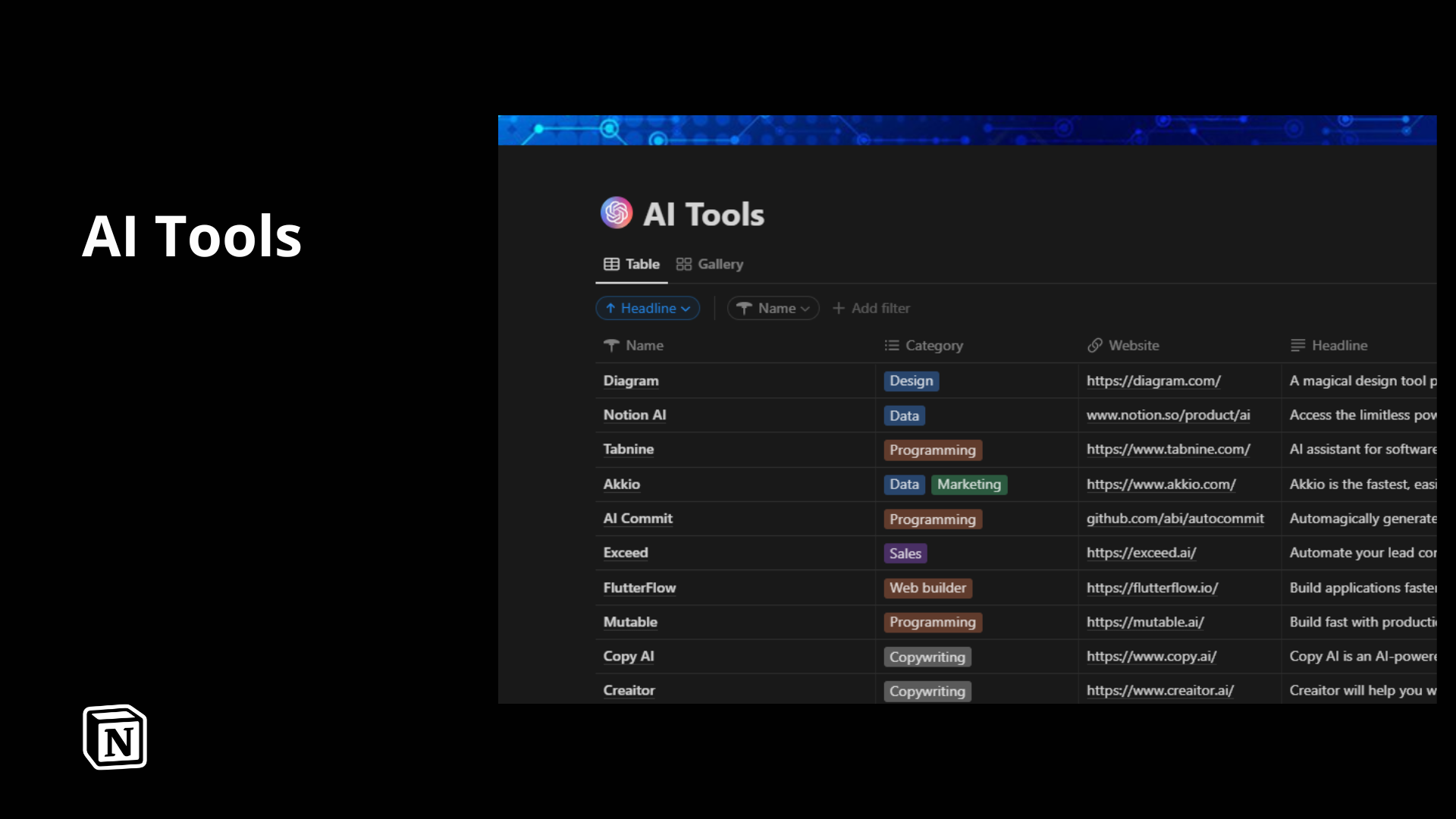Click the Notion logo
This screenshot has width=1456, height=819.
click(115, 737)
